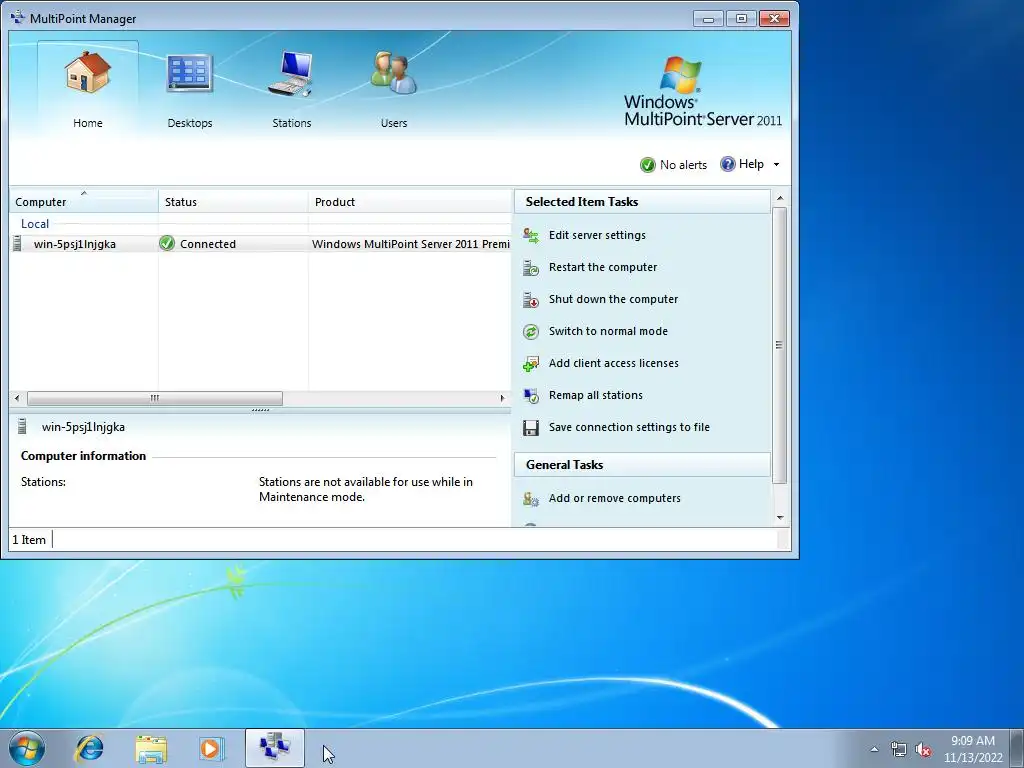Click the Connected status text
Viewport: 1024px width, 768px height.
208,244
